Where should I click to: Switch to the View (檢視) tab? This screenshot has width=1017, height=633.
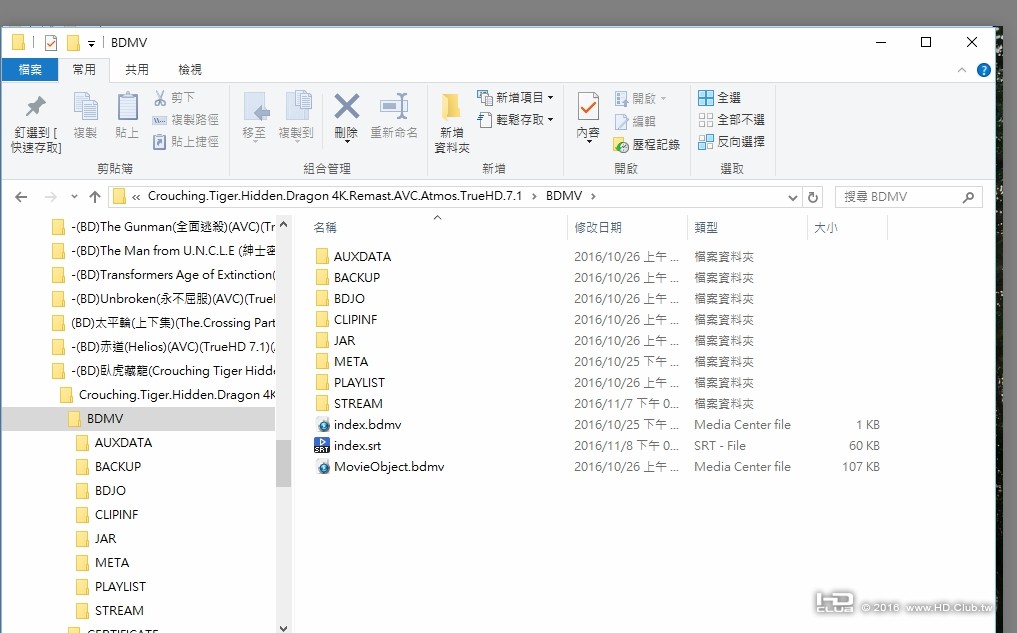tap(190, 69)
